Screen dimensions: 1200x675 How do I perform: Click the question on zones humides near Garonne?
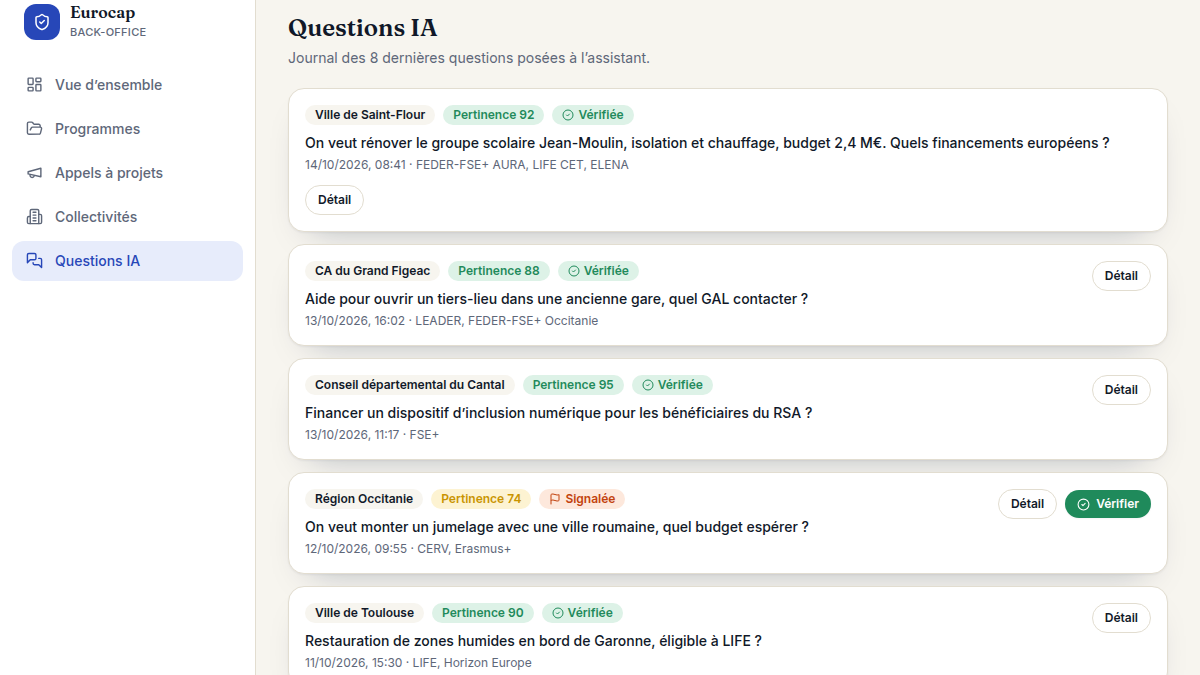coord(534,641)
